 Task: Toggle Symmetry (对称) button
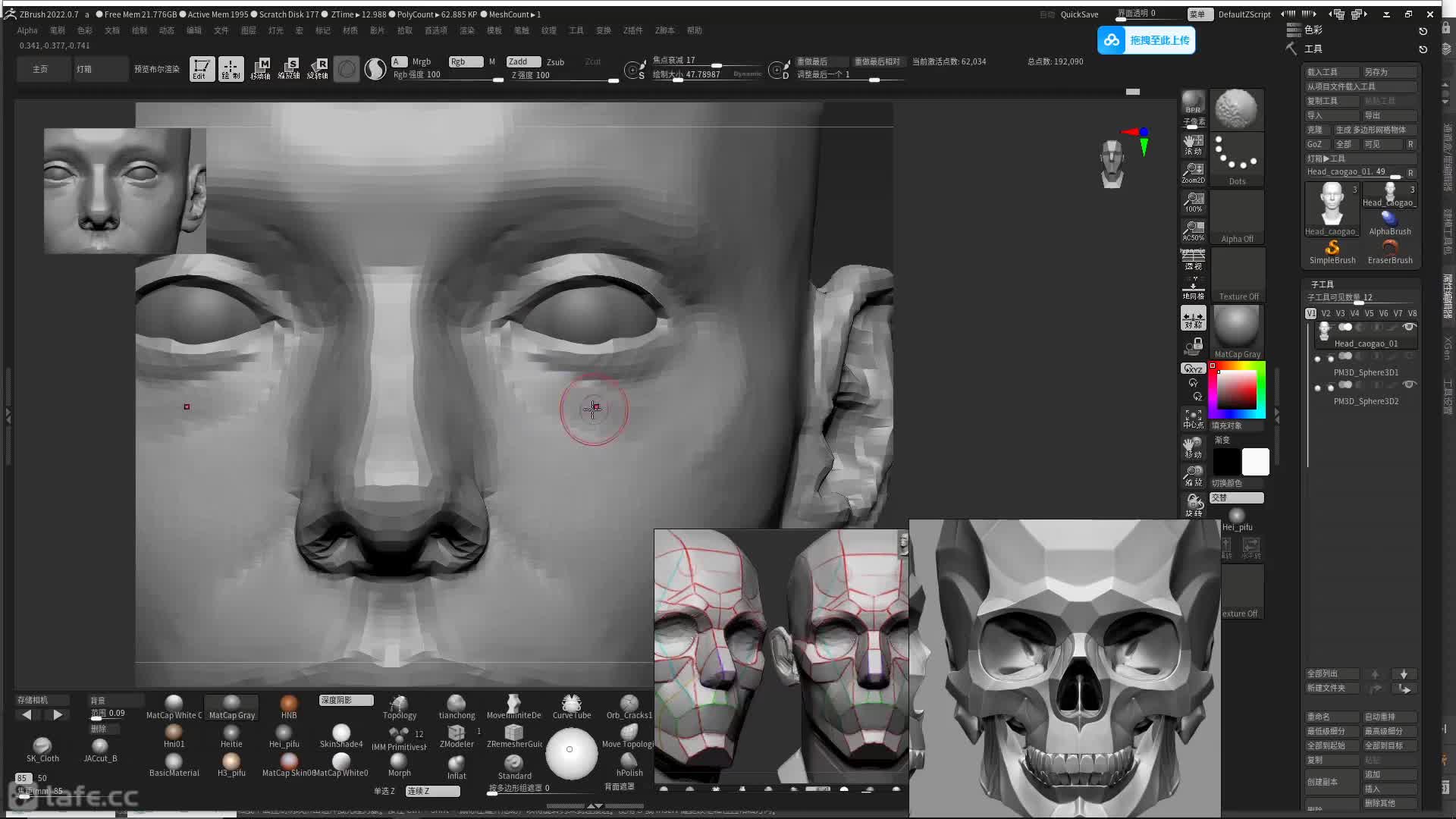1193,318
